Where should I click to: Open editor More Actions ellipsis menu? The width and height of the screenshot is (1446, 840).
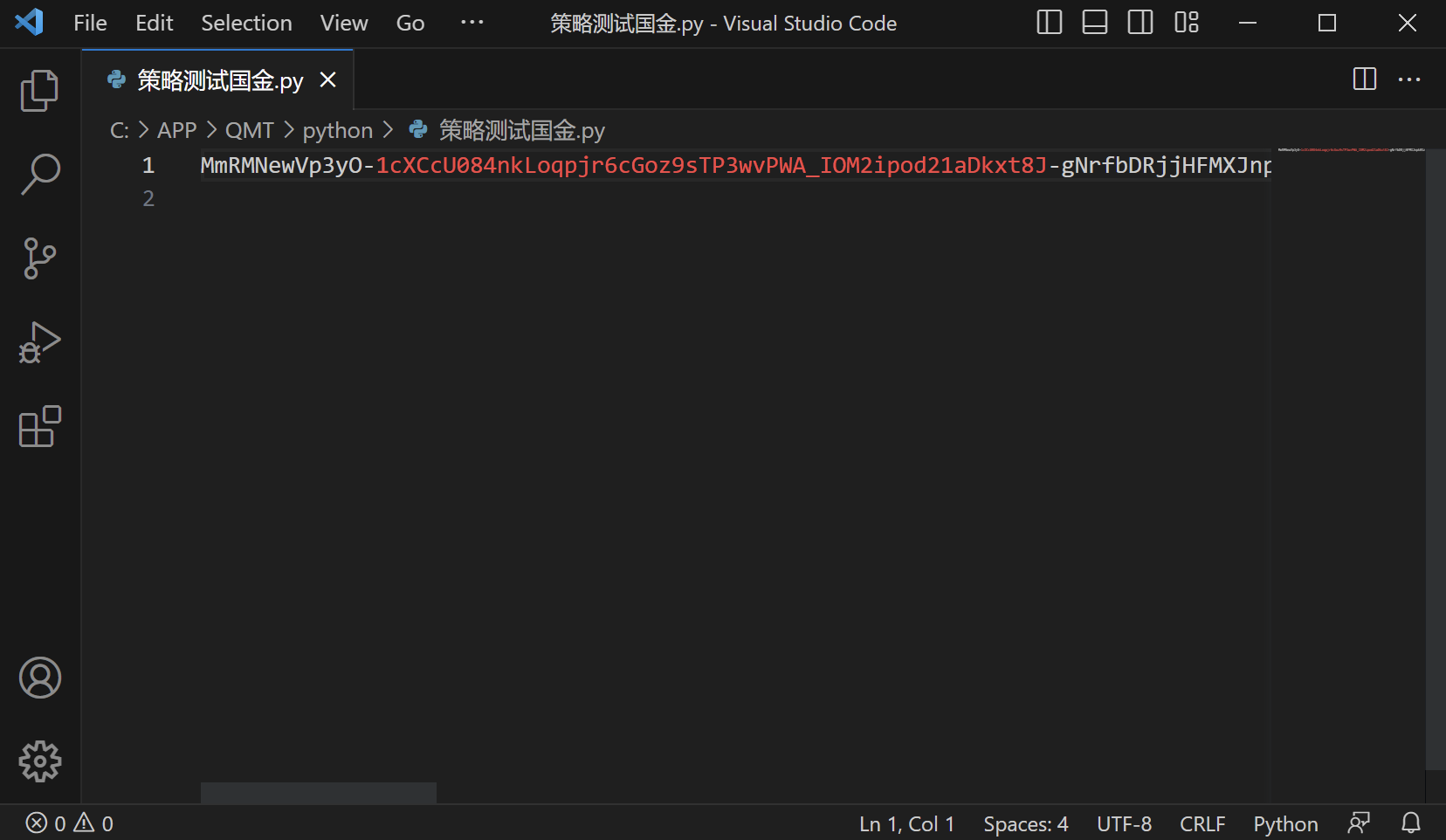1409,79
